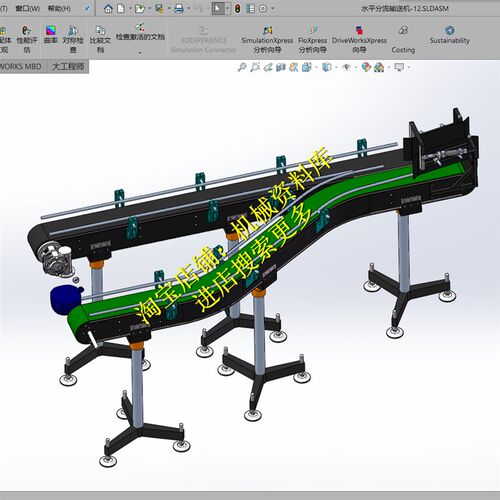
Task: Open the File Properties icon
Action: [250, 9]
